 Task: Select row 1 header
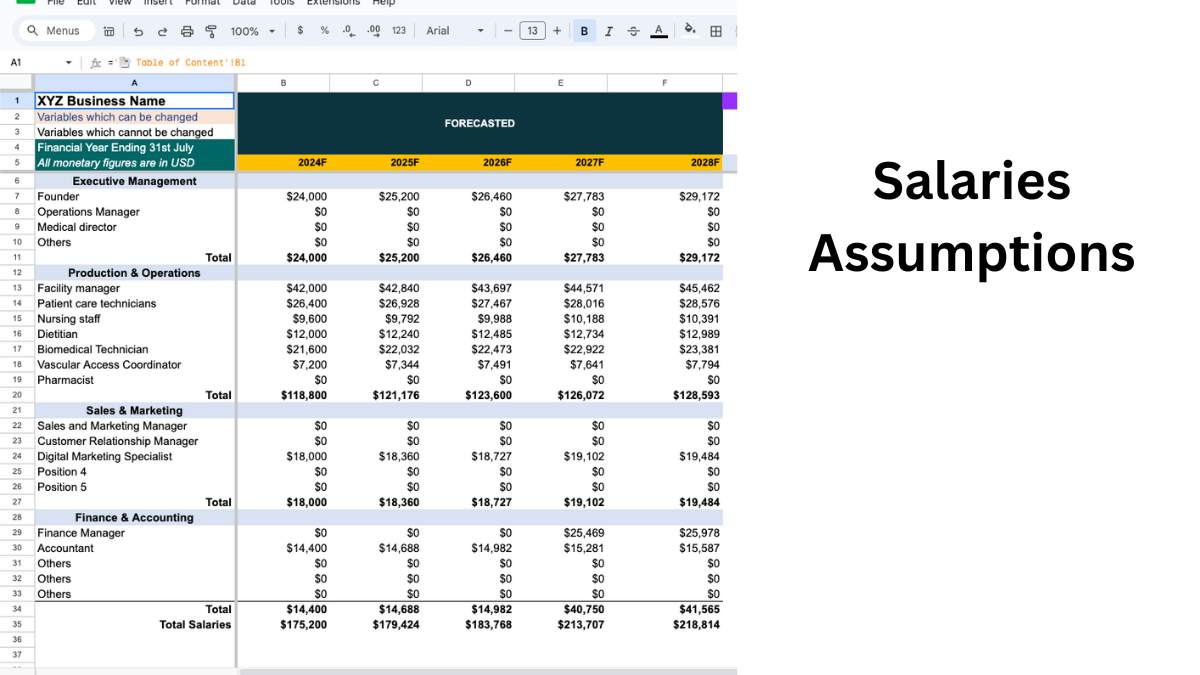click(17, 100)
